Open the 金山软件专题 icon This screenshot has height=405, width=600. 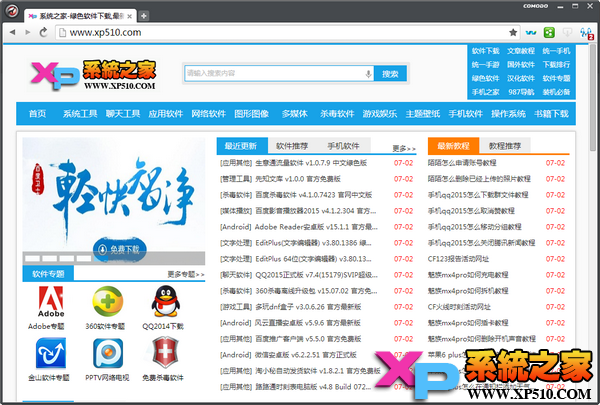[51, 353]
